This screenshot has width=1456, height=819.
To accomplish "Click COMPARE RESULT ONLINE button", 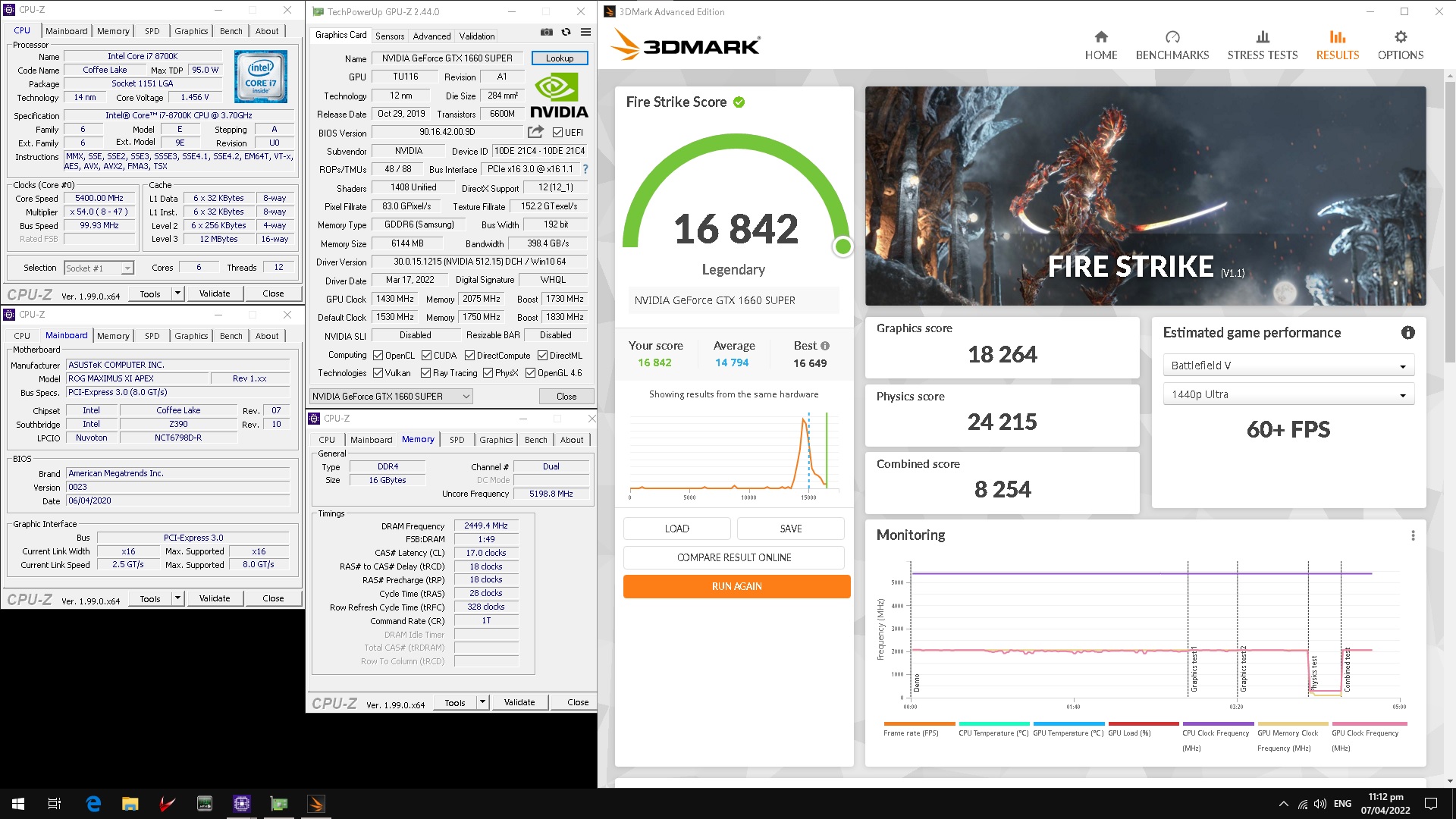I will pyautogui.click(x=733, y=557).
